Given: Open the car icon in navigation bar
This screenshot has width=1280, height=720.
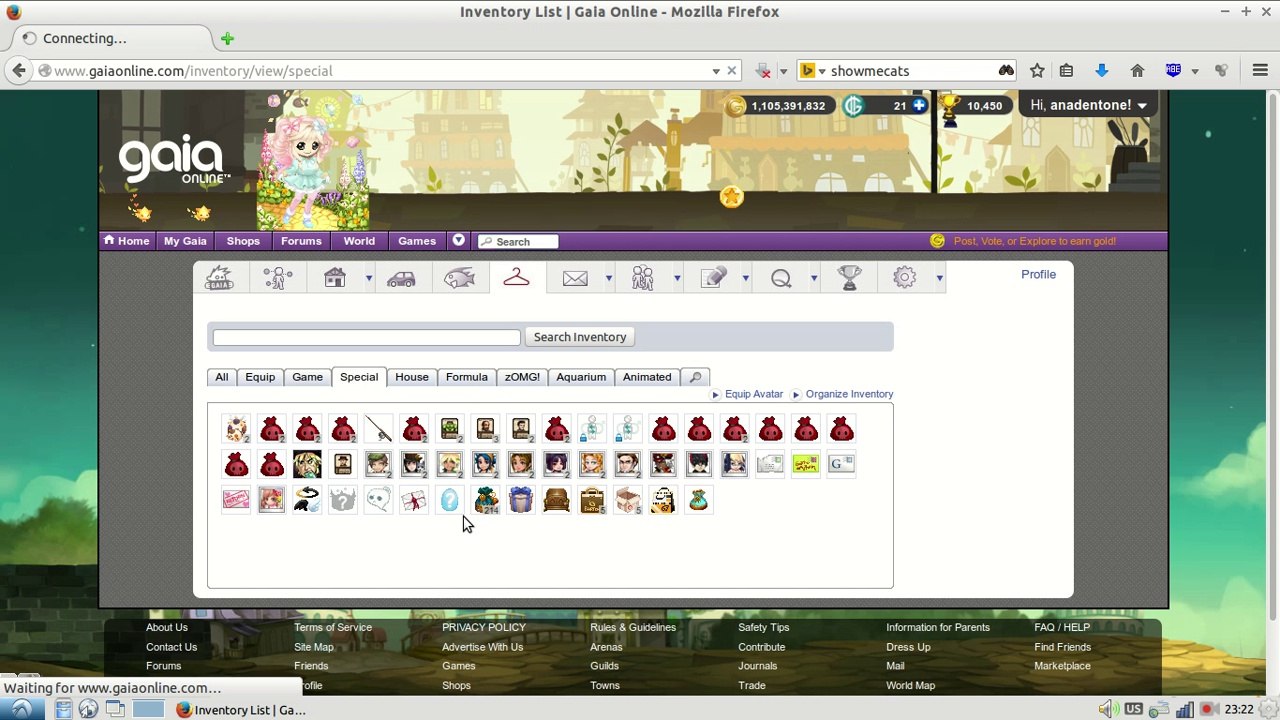Looking at the screenshot, I should coord(401,279).
